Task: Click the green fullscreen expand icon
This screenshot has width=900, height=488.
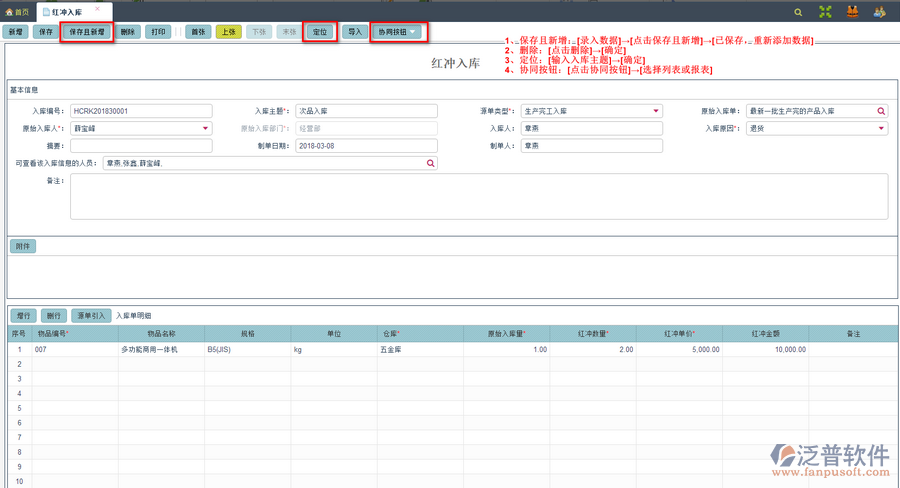Action: 825,12
